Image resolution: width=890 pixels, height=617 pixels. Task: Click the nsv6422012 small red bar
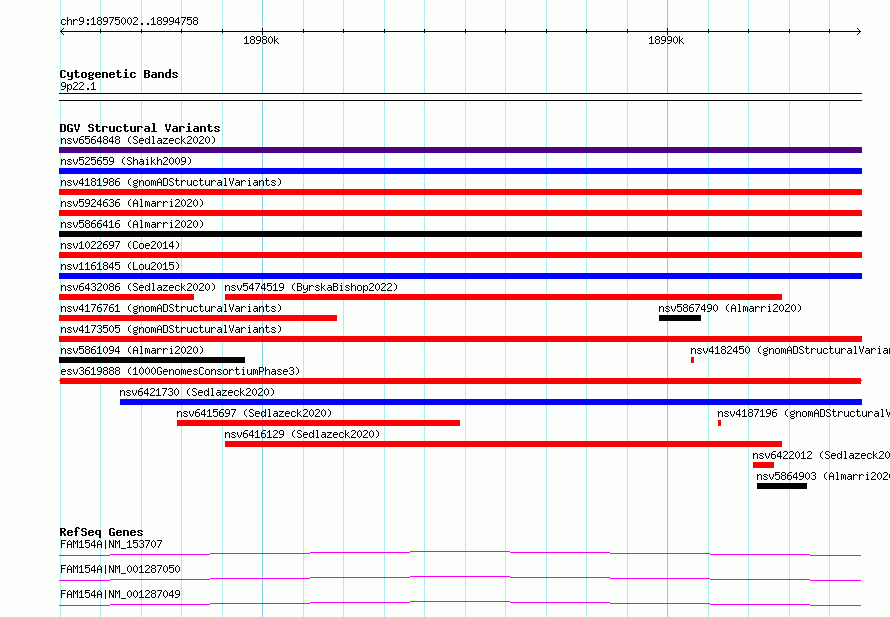(763, 465)
